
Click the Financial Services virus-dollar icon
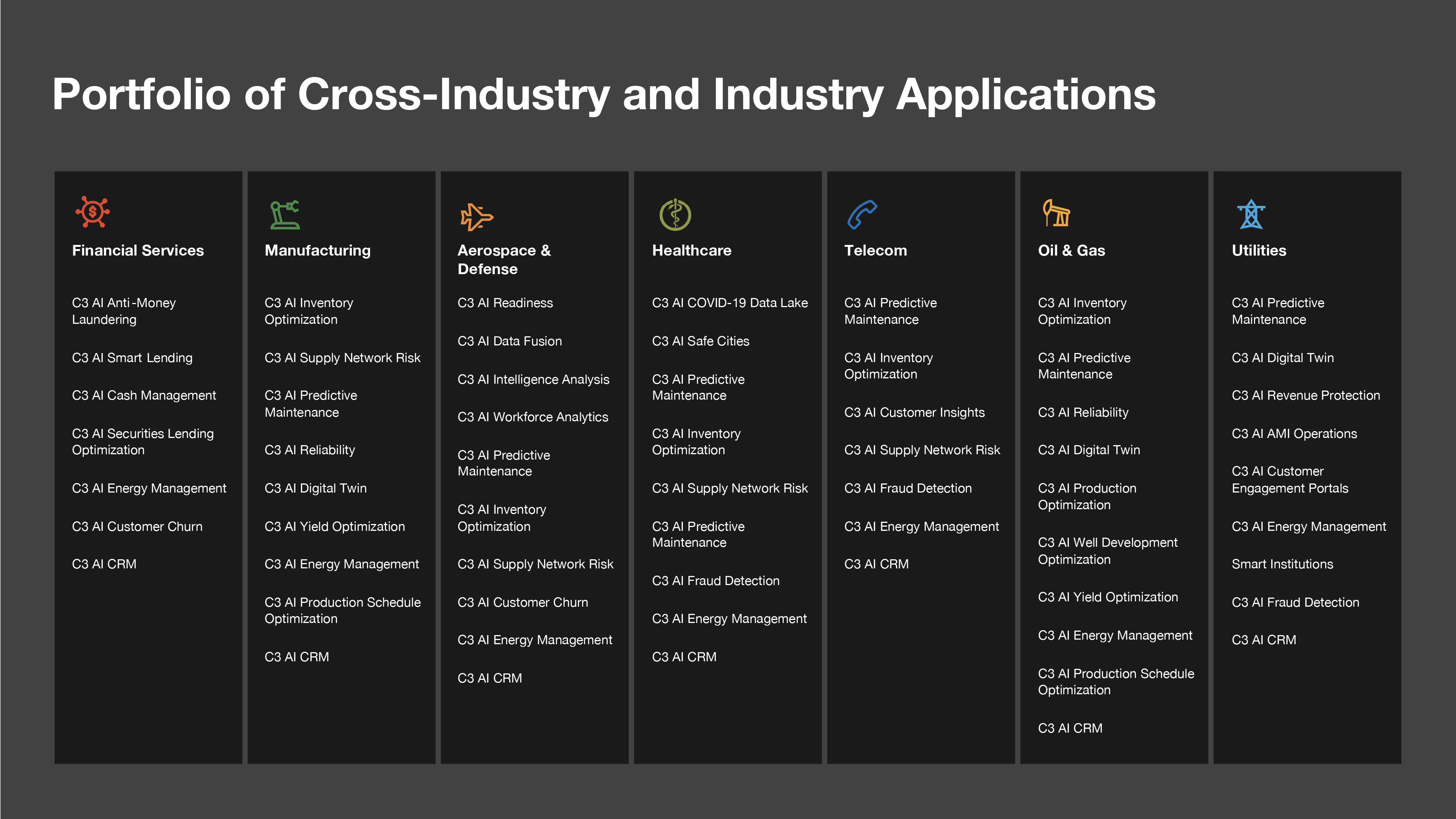(x=92, y=212)
